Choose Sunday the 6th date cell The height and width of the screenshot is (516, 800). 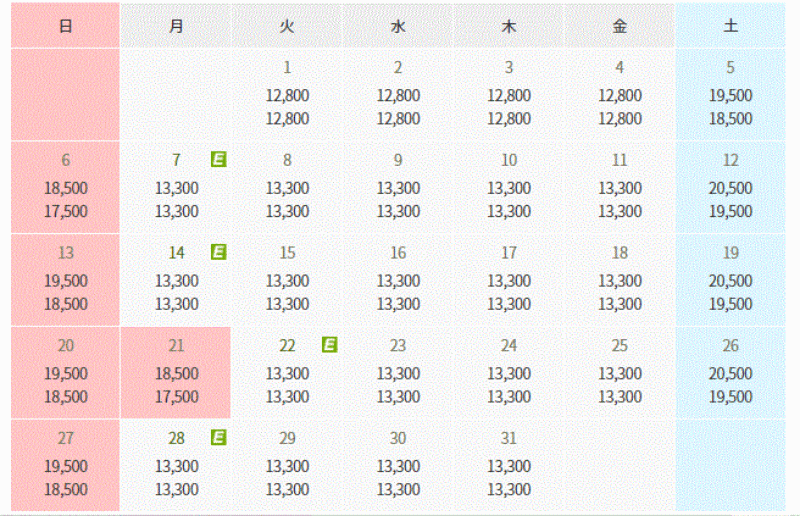coord(65,187)
